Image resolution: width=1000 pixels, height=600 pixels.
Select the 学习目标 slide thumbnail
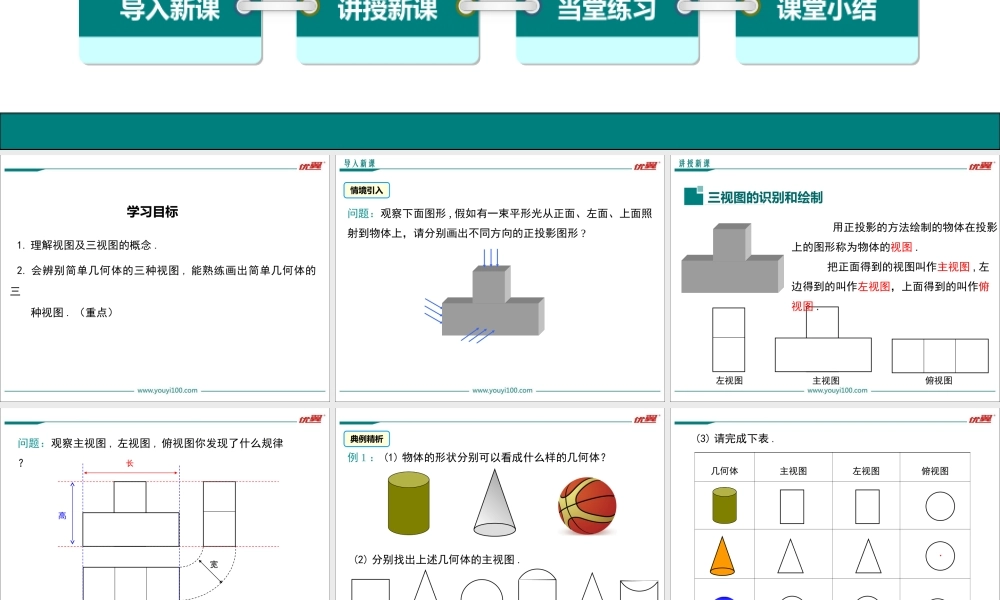pos(165,278)
